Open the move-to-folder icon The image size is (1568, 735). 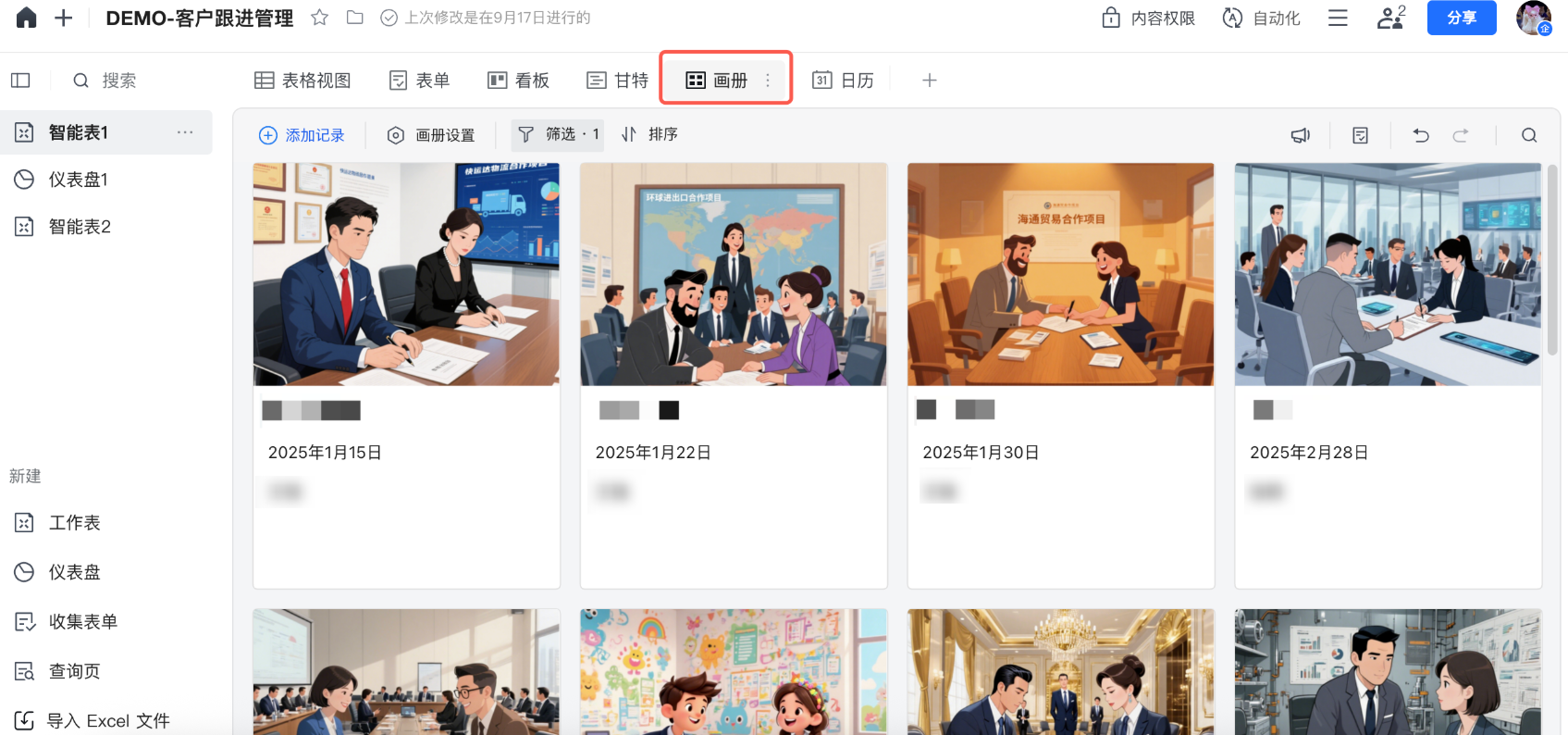point(354,18)
